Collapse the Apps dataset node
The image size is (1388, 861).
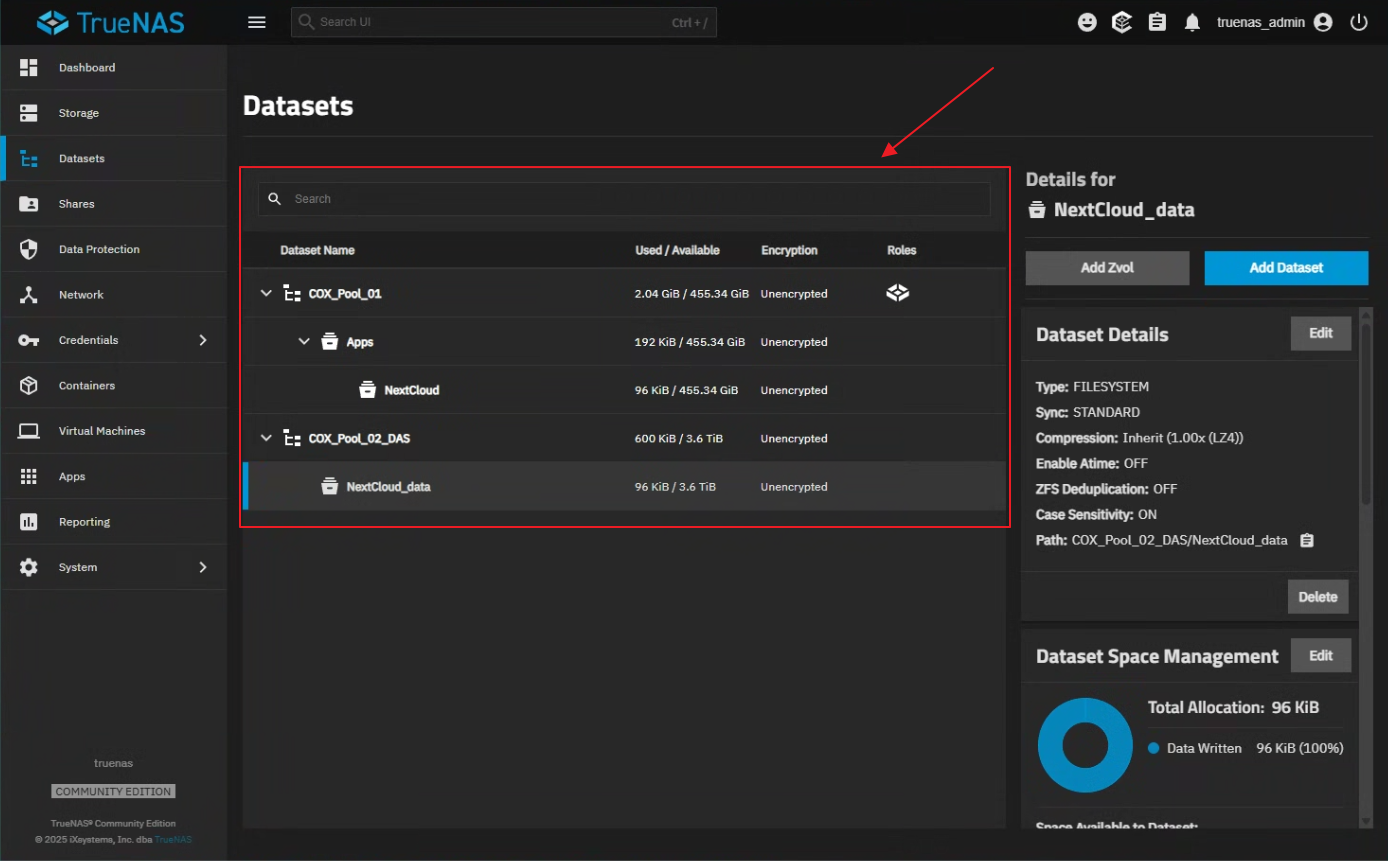point(304,342)
